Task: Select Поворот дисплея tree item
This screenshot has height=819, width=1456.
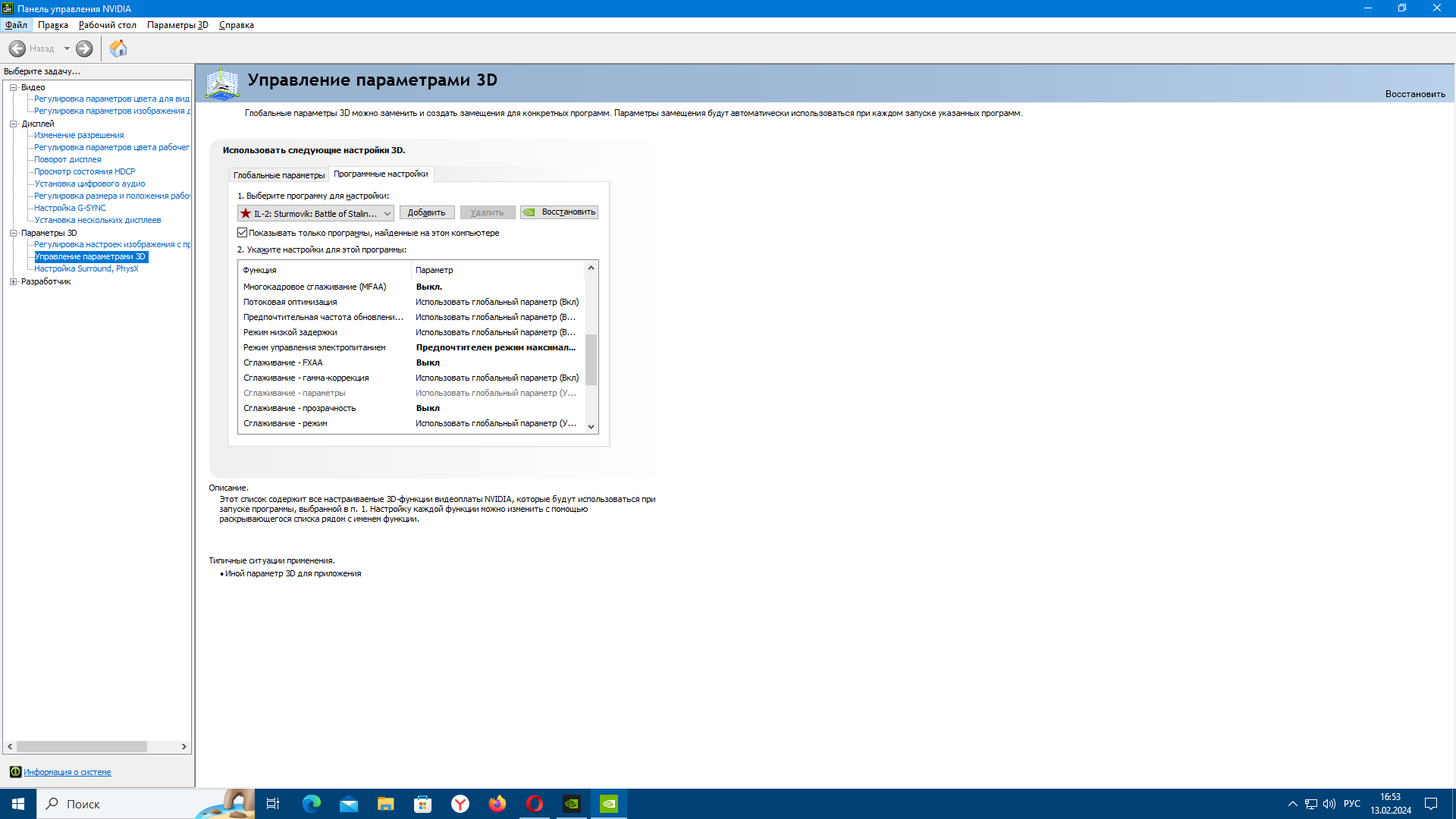Action: click(x=67, y=159)
